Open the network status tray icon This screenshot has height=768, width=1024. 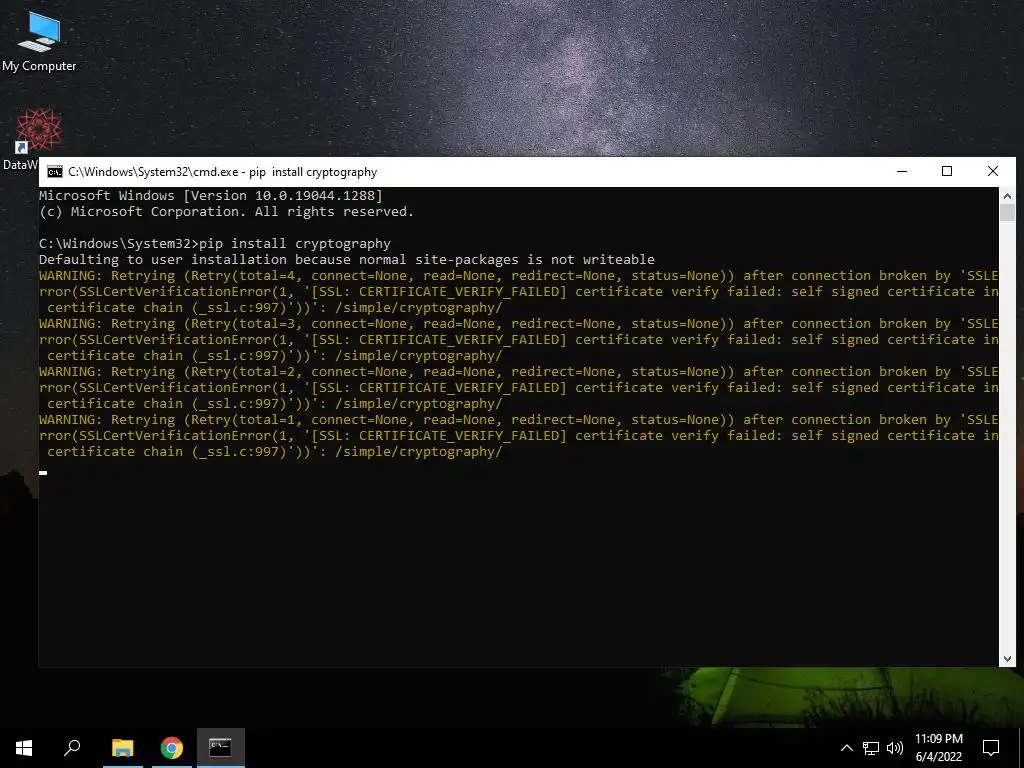[x=871, y=748]
